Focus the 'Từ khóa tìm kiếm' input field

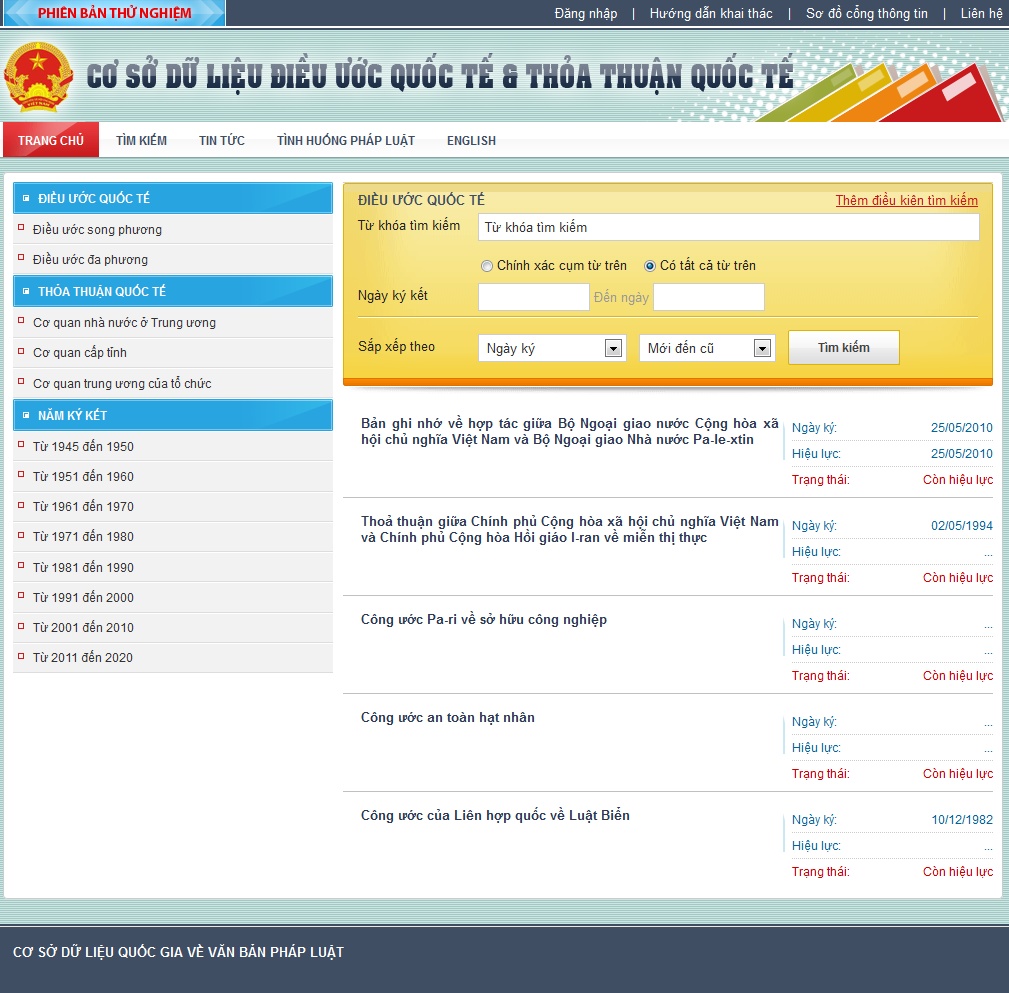728,227
